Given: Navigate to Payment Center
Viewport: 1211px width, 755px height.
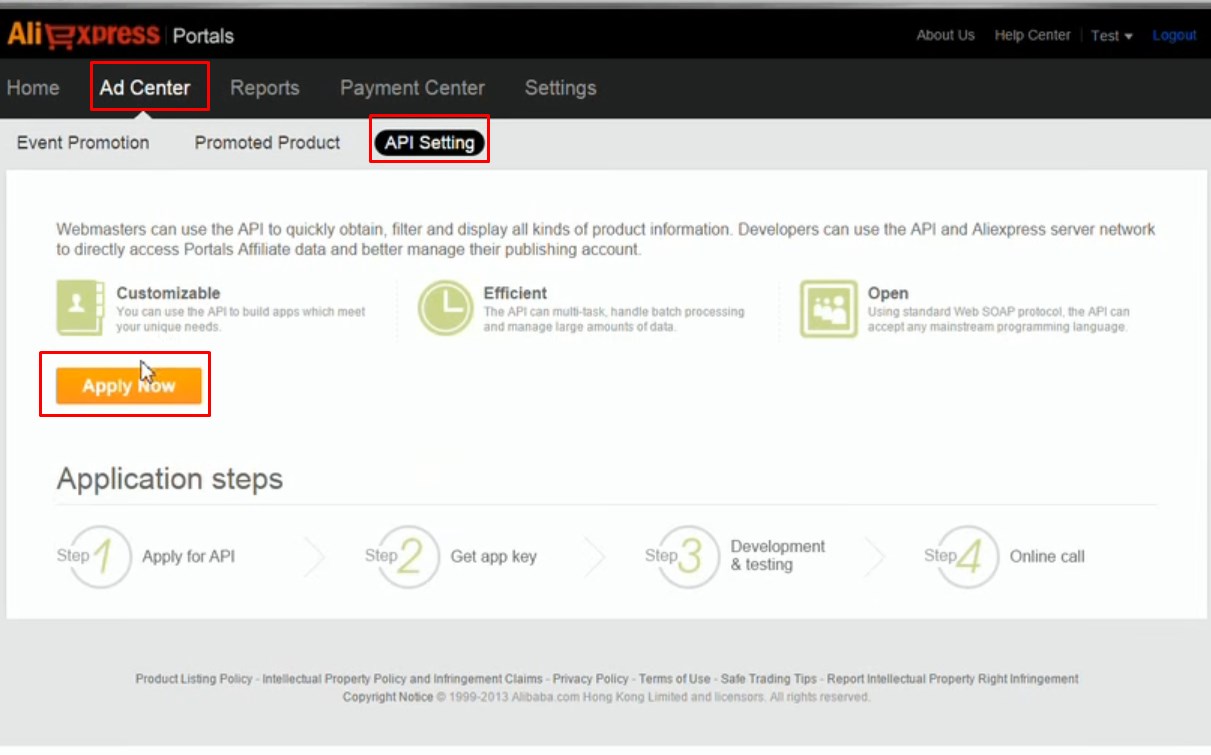Looking at the screenshot, I should coord(412,88).
